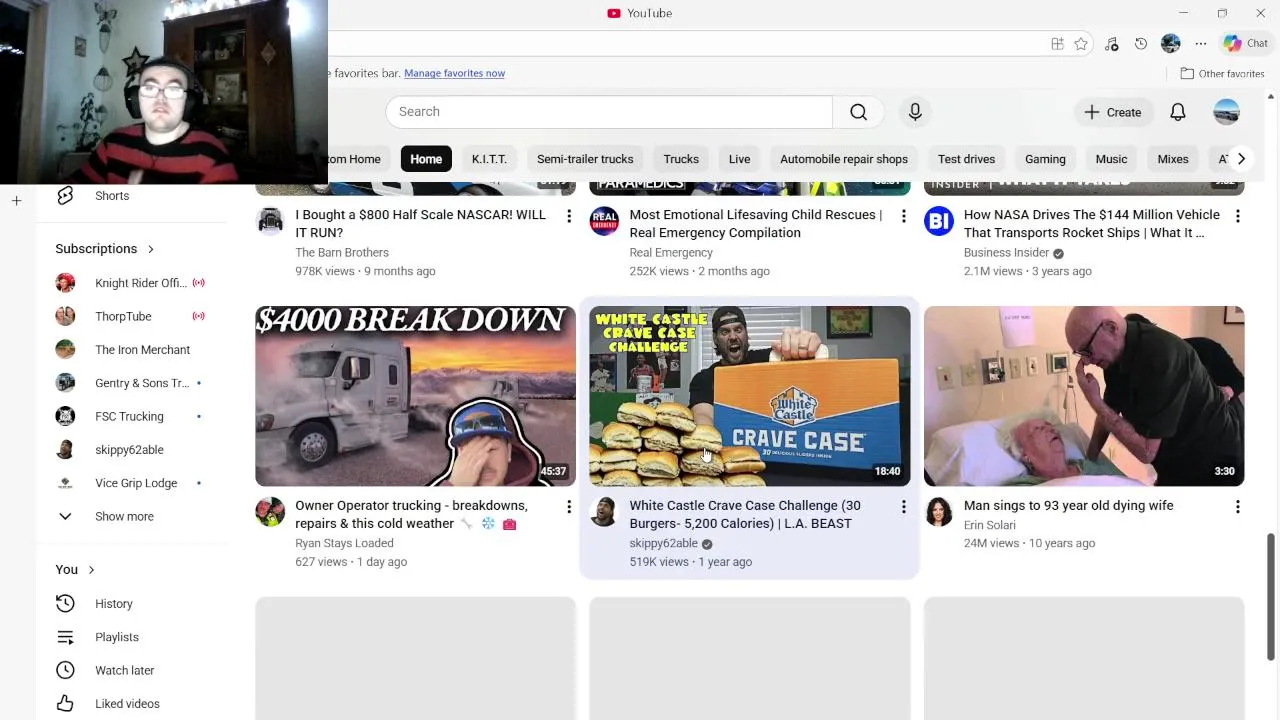Open Knight Rider Offi... subscription
Viewport: 1280px width, 720px height.
coord(132,283)
